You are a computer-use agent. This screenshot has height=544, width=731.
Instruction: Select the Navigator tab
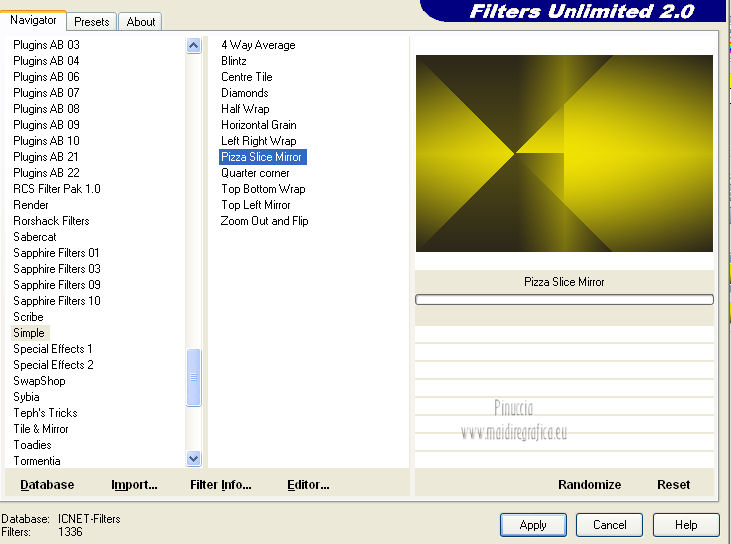point(33,20)
